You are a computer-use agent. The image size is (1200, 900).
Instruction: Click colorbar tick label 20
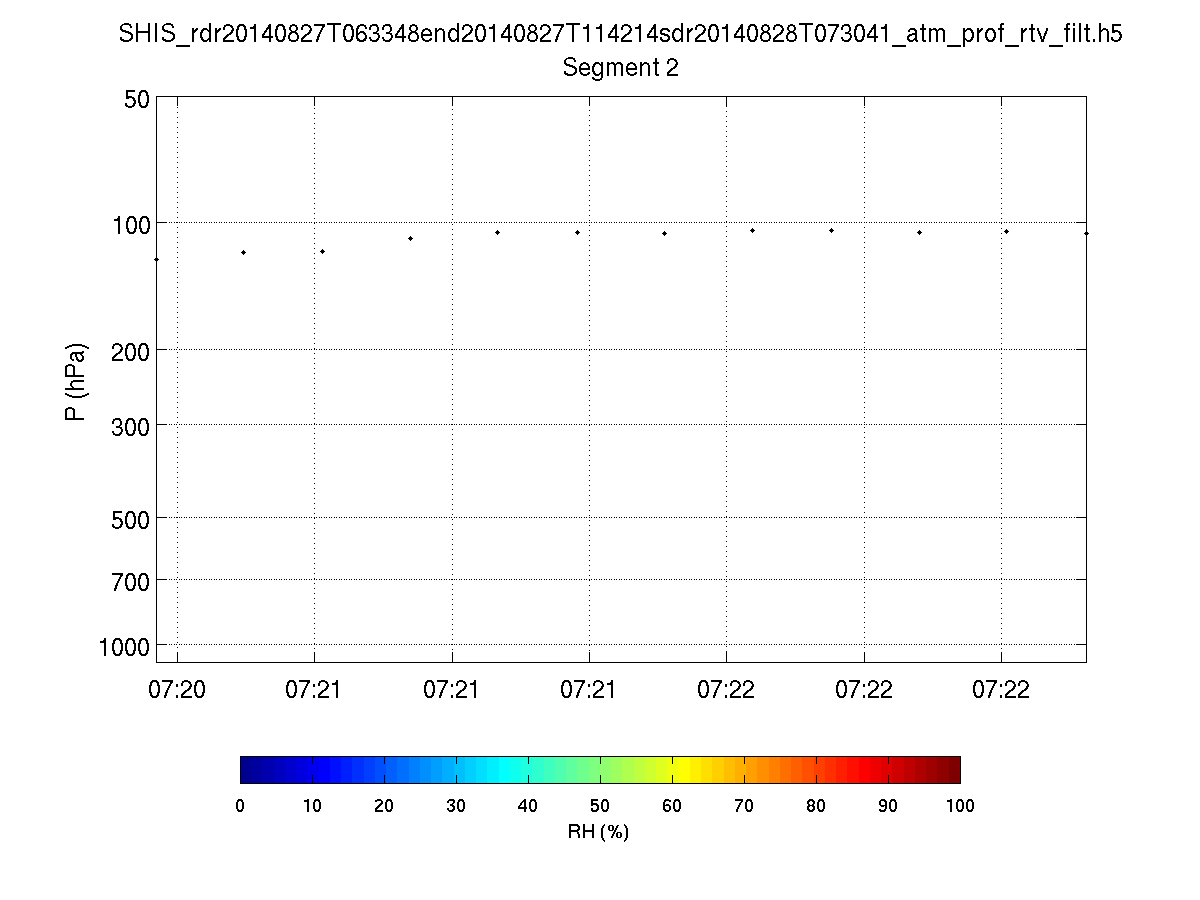pos(384,806)
